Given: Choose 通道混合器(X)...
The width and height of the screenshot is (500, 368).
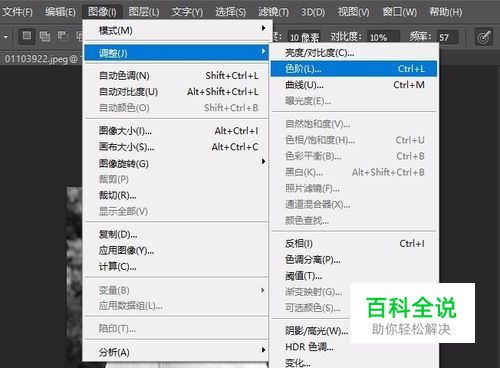Looking at the screenshot, I should (x=354, y=204).
